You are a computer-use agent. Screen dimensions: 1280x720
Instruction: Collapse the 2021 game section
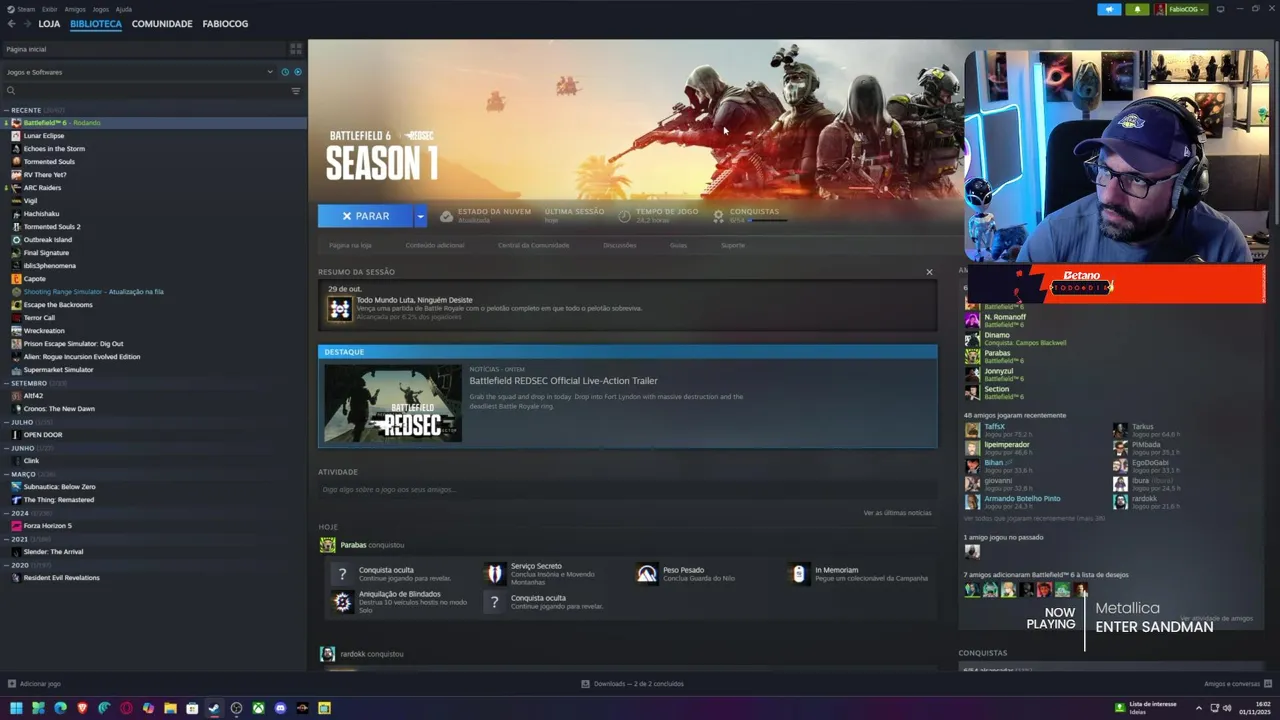point(6,539)
